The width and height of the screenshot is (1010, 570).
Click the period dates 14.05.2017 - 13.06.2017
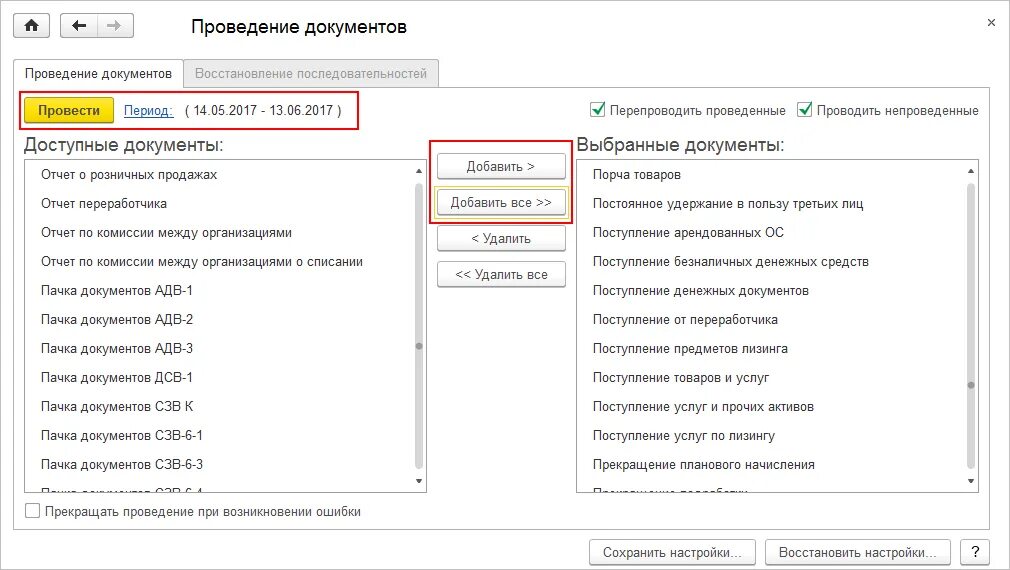263,110
